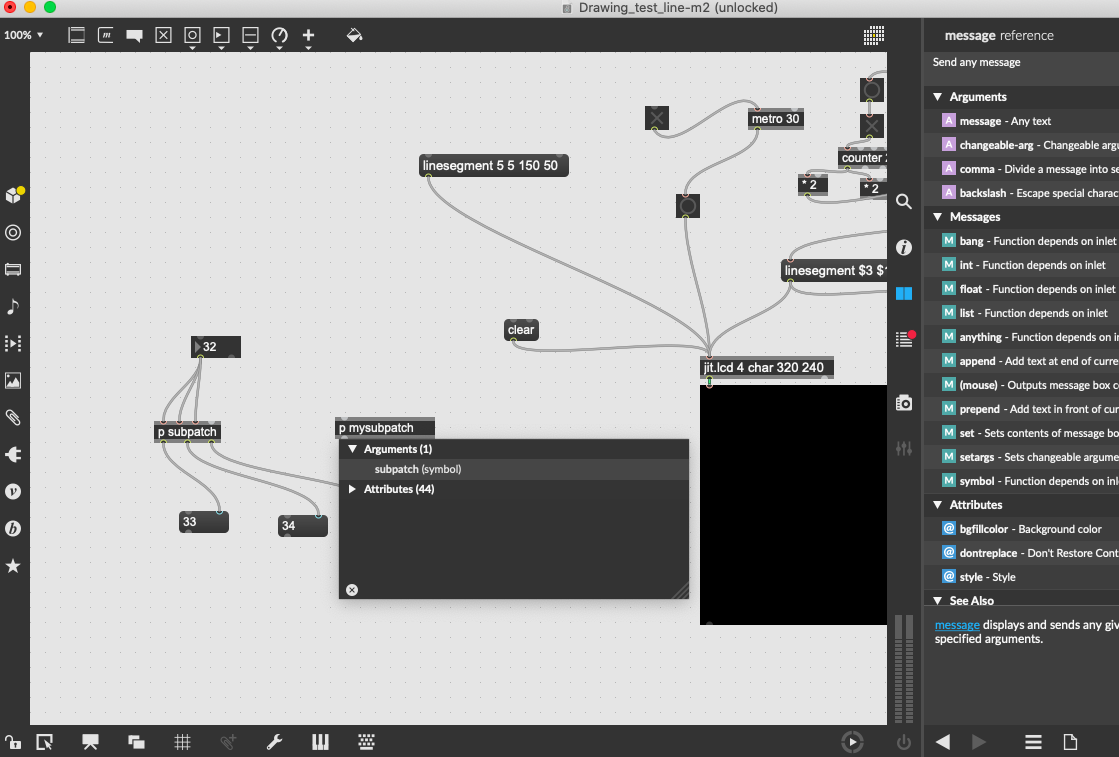The height and width of the screenshot is (757, 1119).
Task: Open the camera snapshots icon
Action: 904,403
